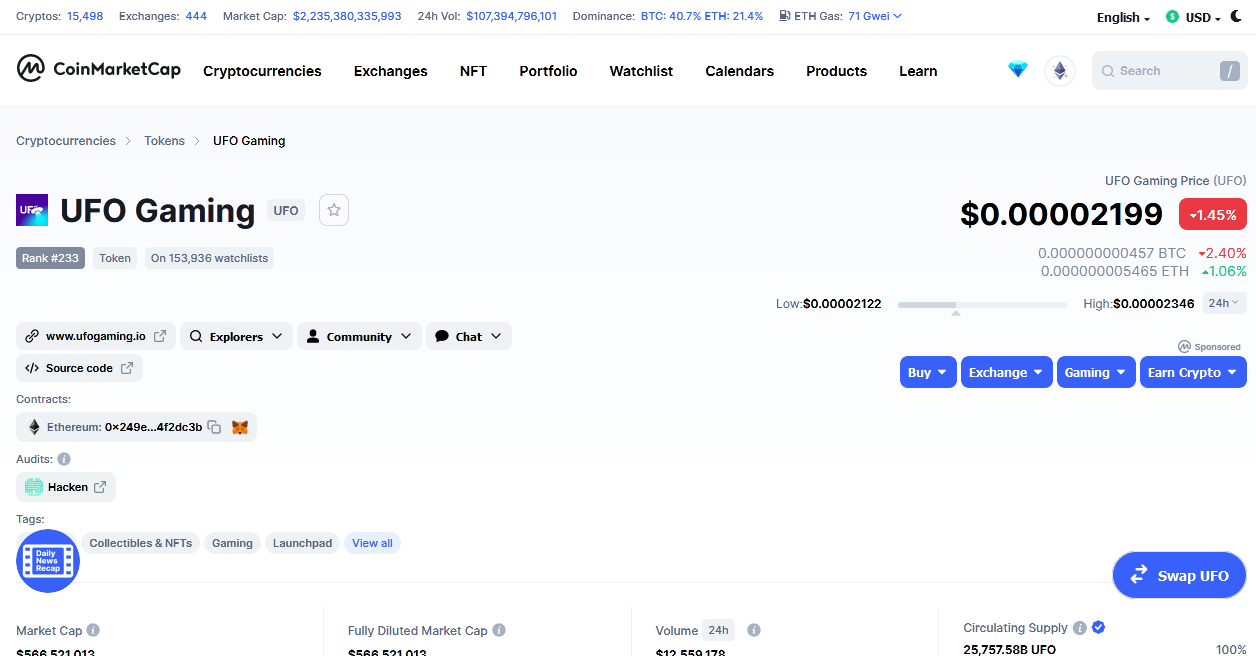Click the -1.45% price change badge
The width and height of the screenshot is (1256, 656).
pos(1213,215)
